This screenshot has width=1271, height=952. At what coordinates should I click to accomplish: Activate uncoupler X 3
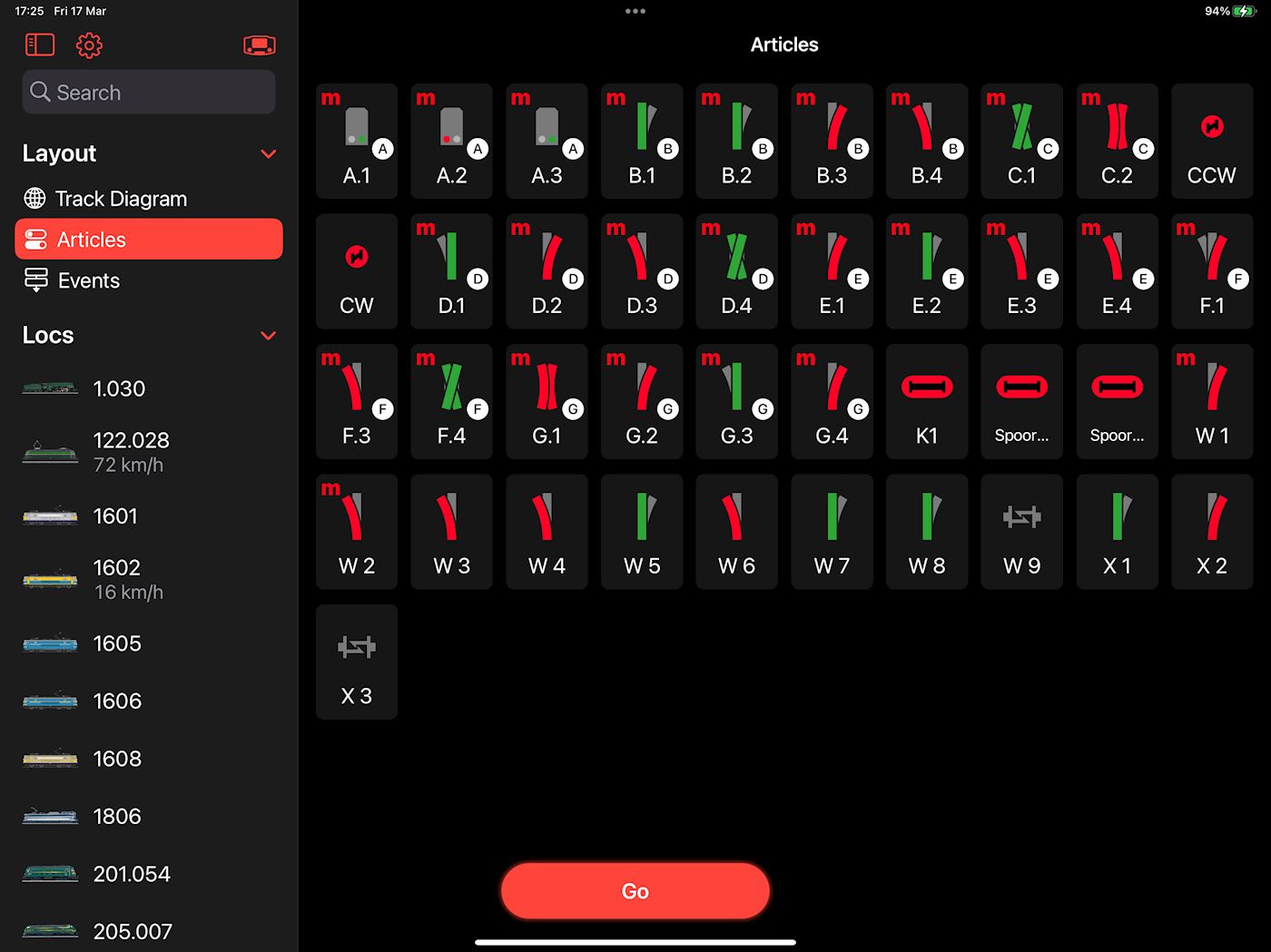pos(357,662)
